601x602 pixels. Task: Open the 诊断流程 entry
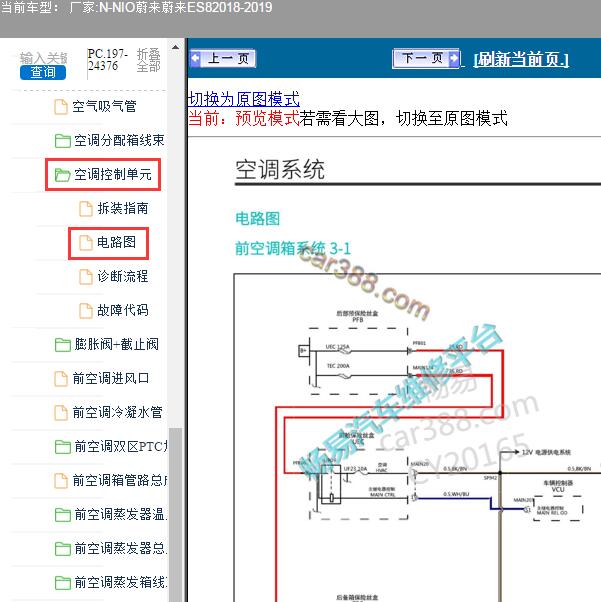123,276
